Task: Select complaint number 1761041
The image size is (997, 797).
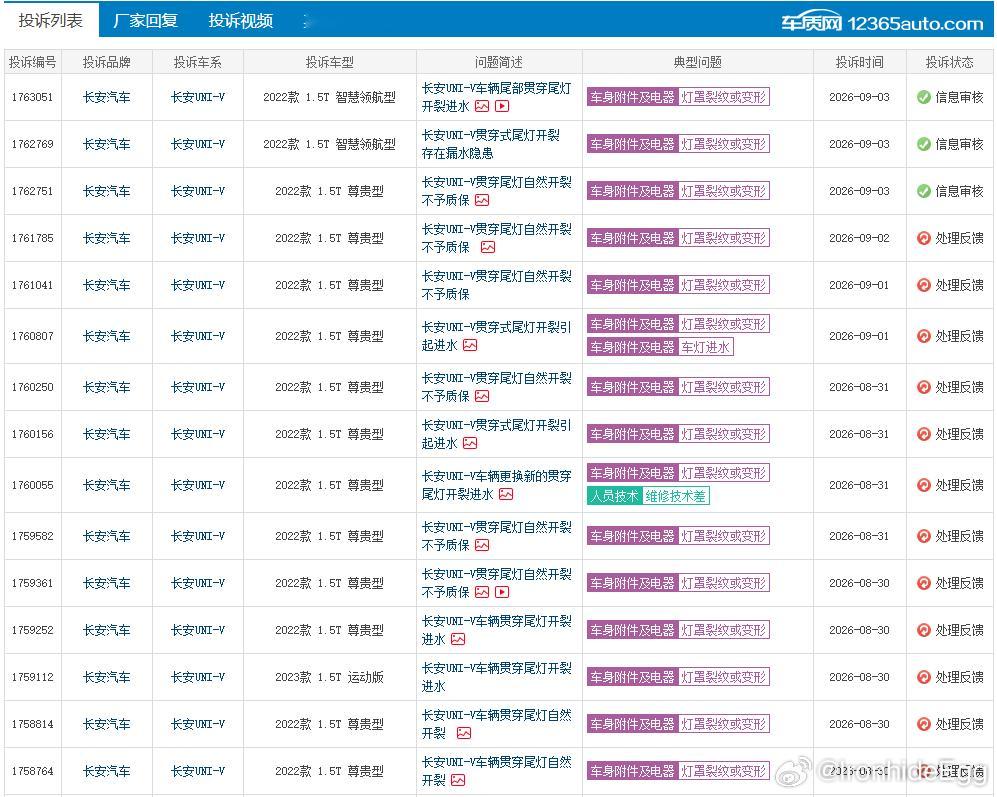Action: tap(32, 286)
